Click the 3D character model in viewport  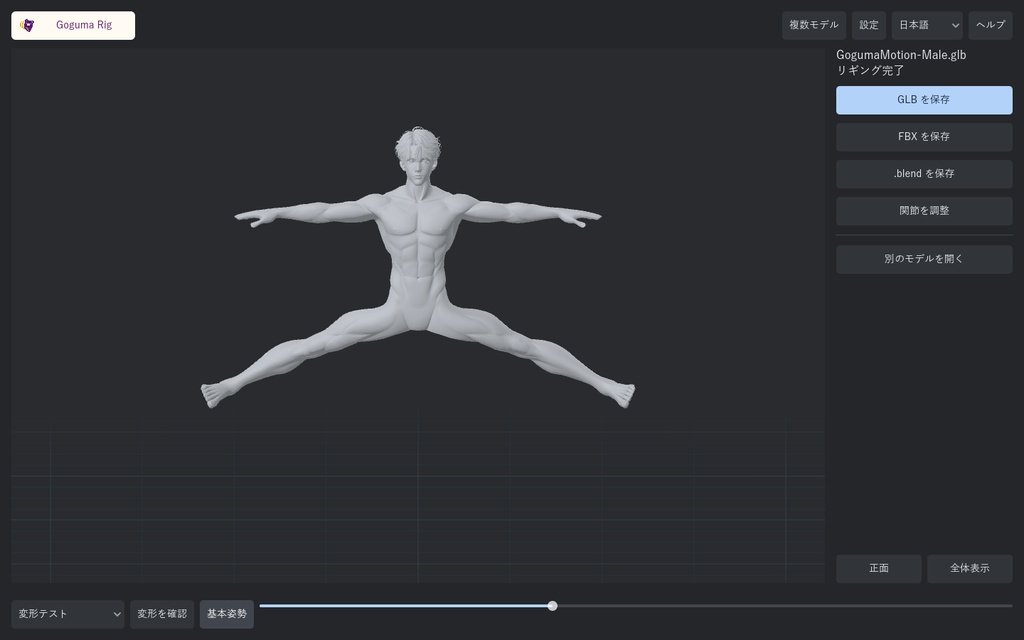[x=418, y=268]
